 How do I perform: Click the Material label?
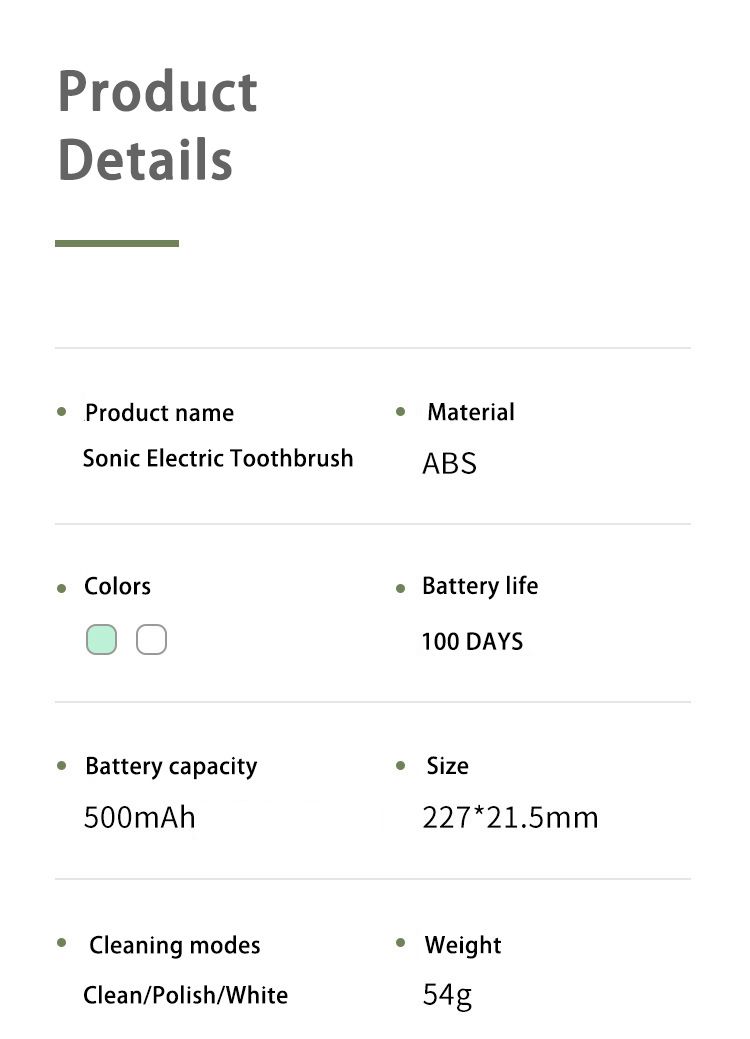470,412
